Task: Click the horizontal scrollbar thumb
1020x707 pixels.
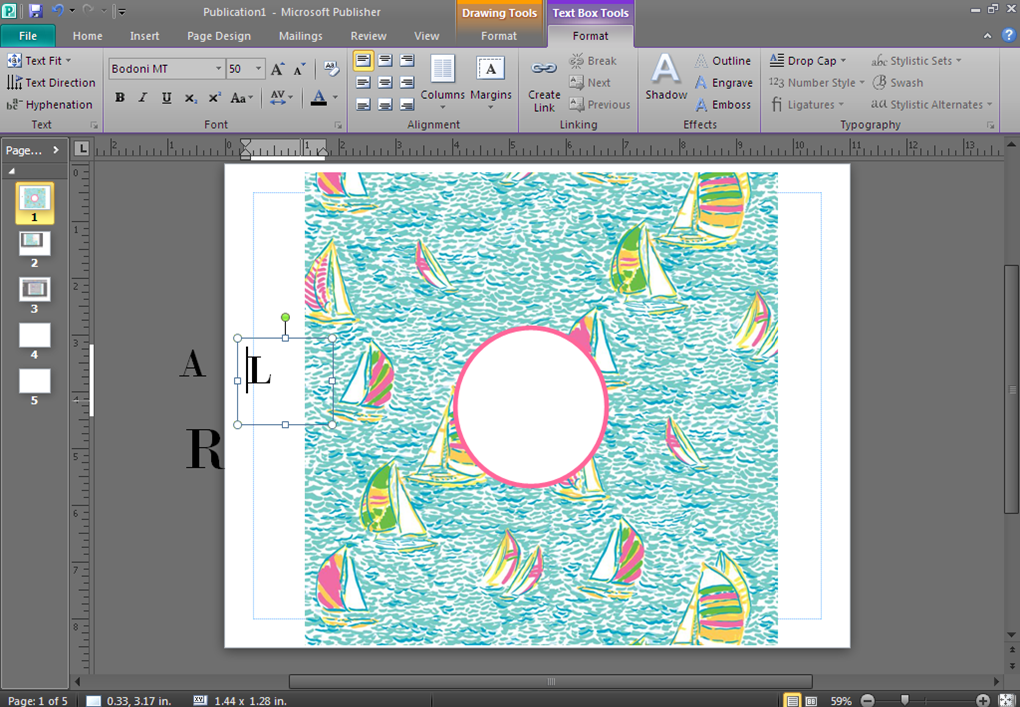Action: click(550, 681)
